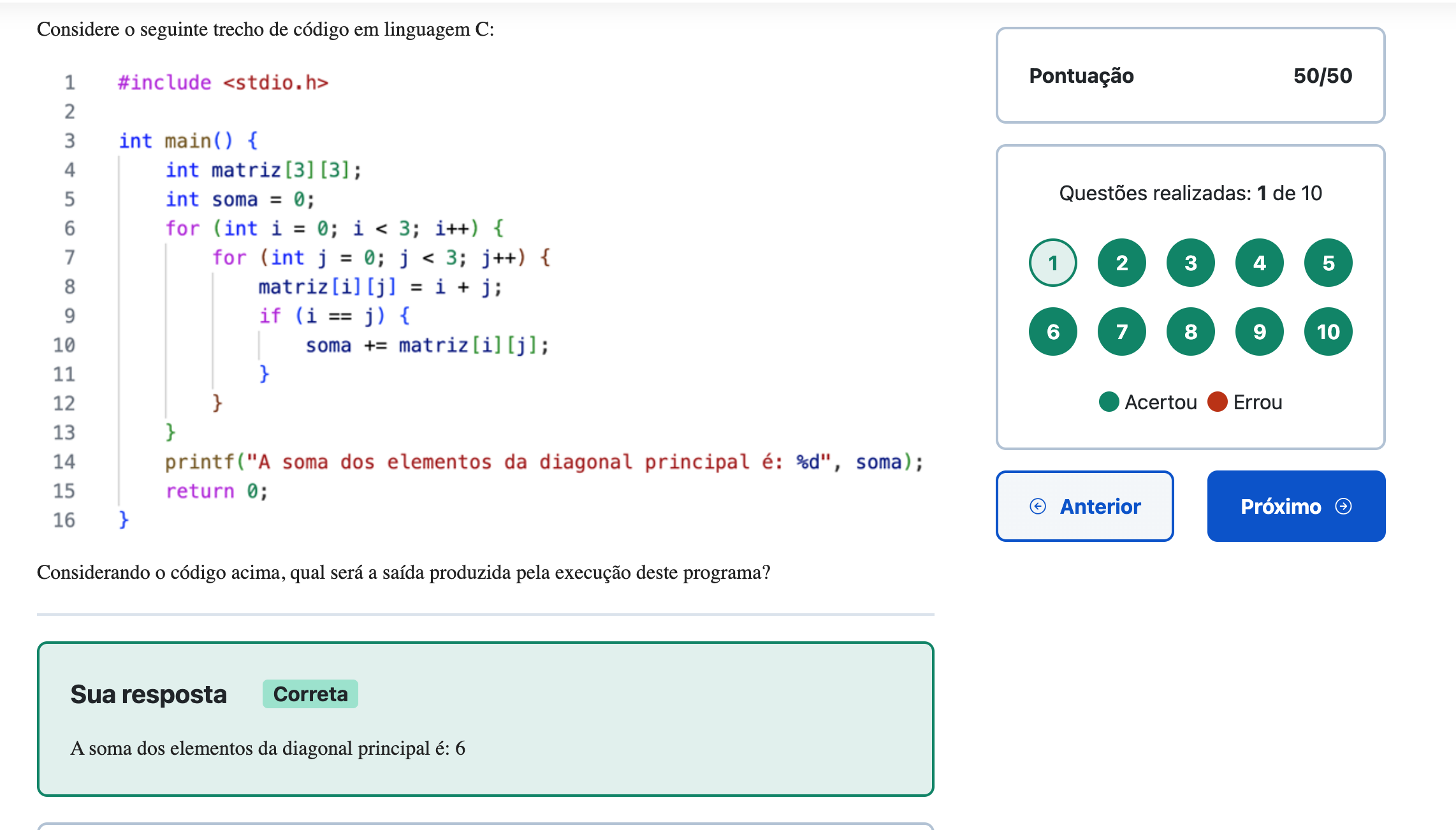Viewport: 1456px width, 830px height.
Task: Open question 2 in navigator
Action: [x=1121, y=263]
